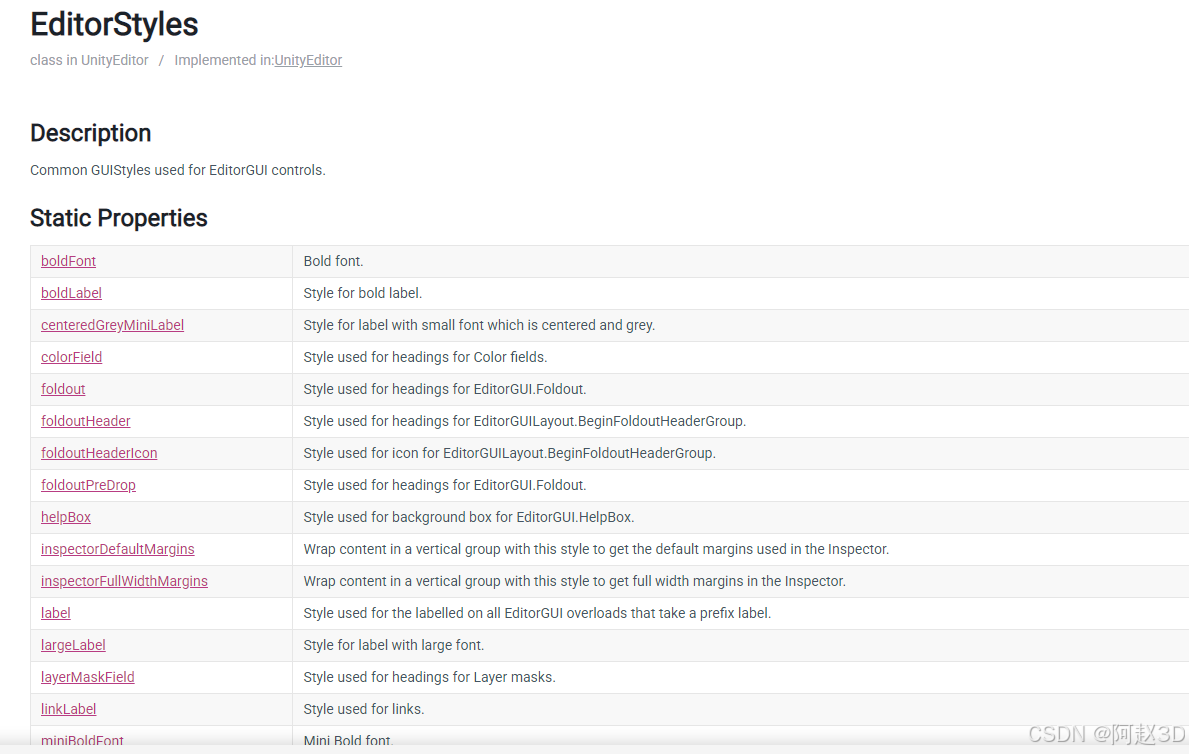The height and width of the screenshot is (754, 1189).
Task: Open the colorField property link
Action: point(71,357)
